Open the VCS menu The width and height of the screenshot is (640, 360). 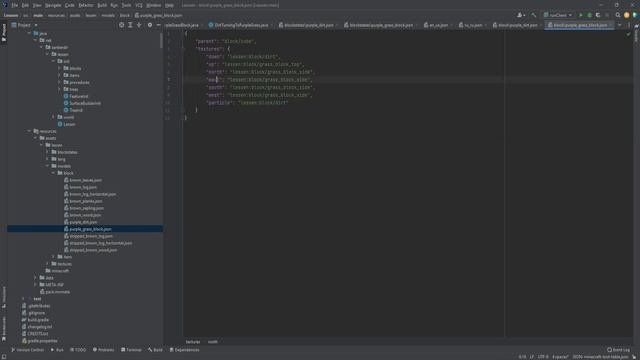click(139, 5)
